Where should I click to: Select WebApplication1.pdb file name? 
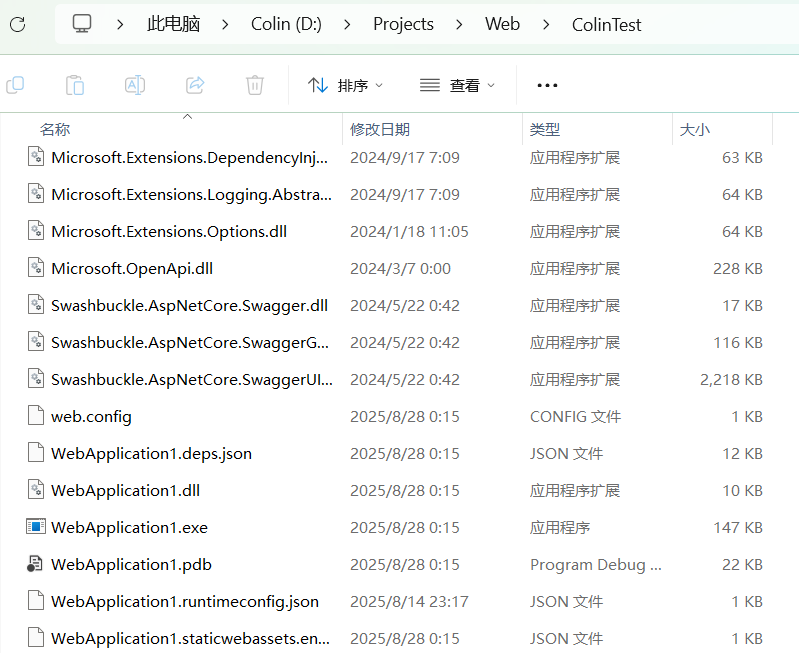pos(131,565)
